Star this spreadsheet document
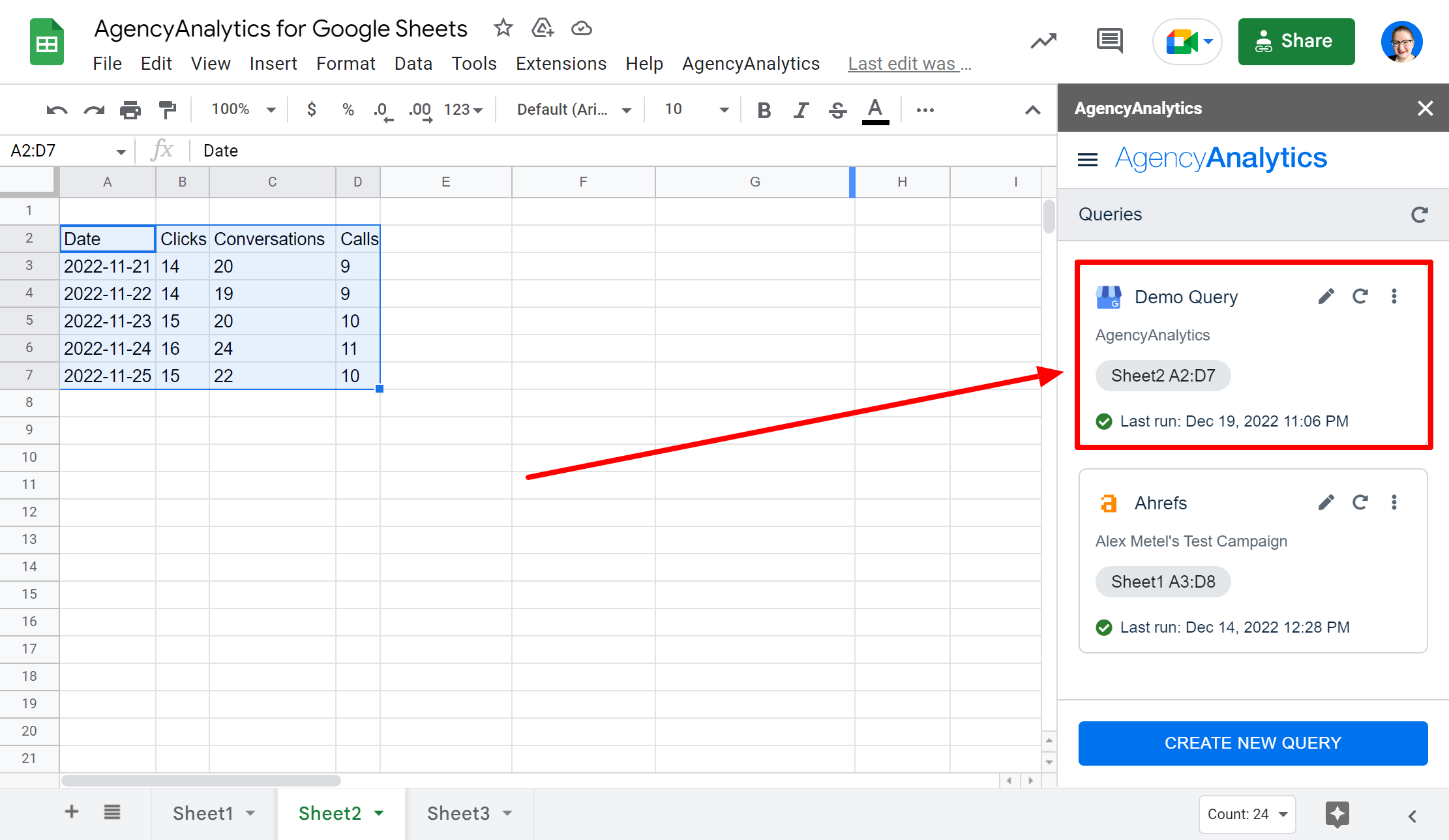The image size is (1449, 840). [503, 28]
